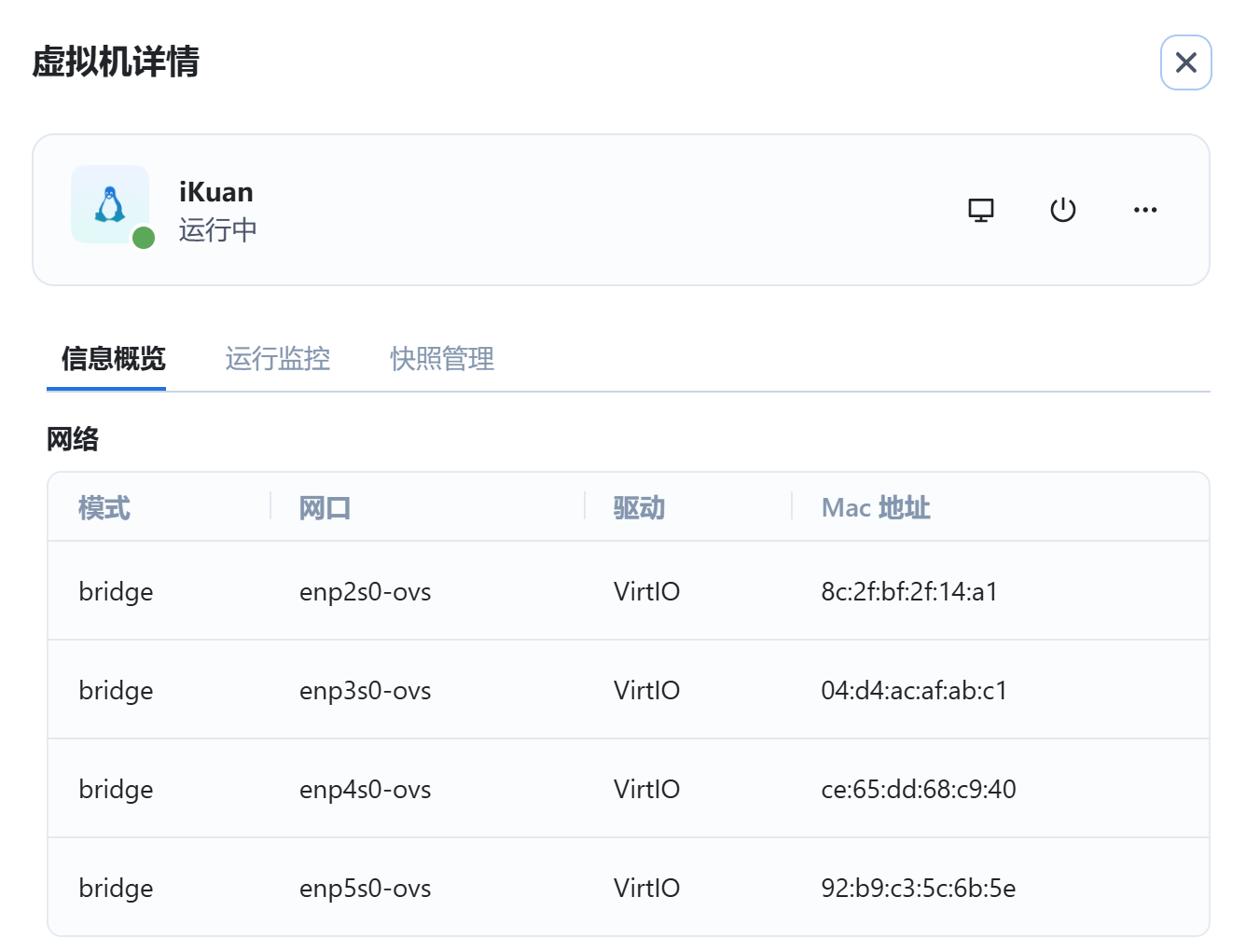Screen dimensions: 1246x952
Task: Select the enp5s0-ovs port cell
Action: point(366,889)
